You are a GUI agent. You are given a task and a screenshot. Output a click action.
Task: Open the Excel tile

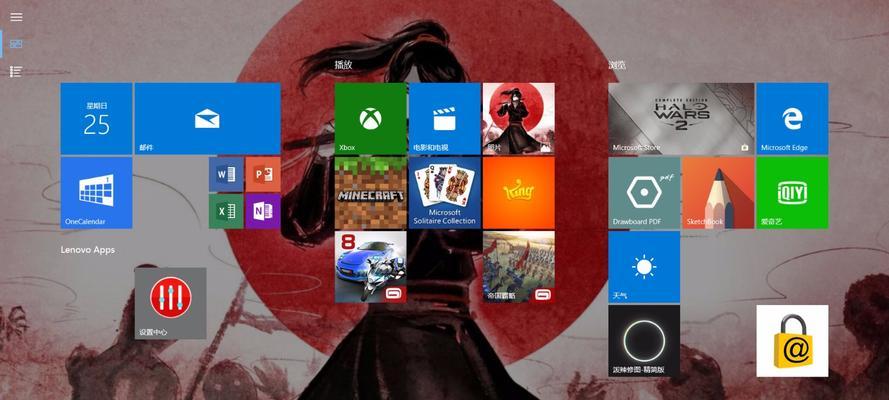pos(226,211)
